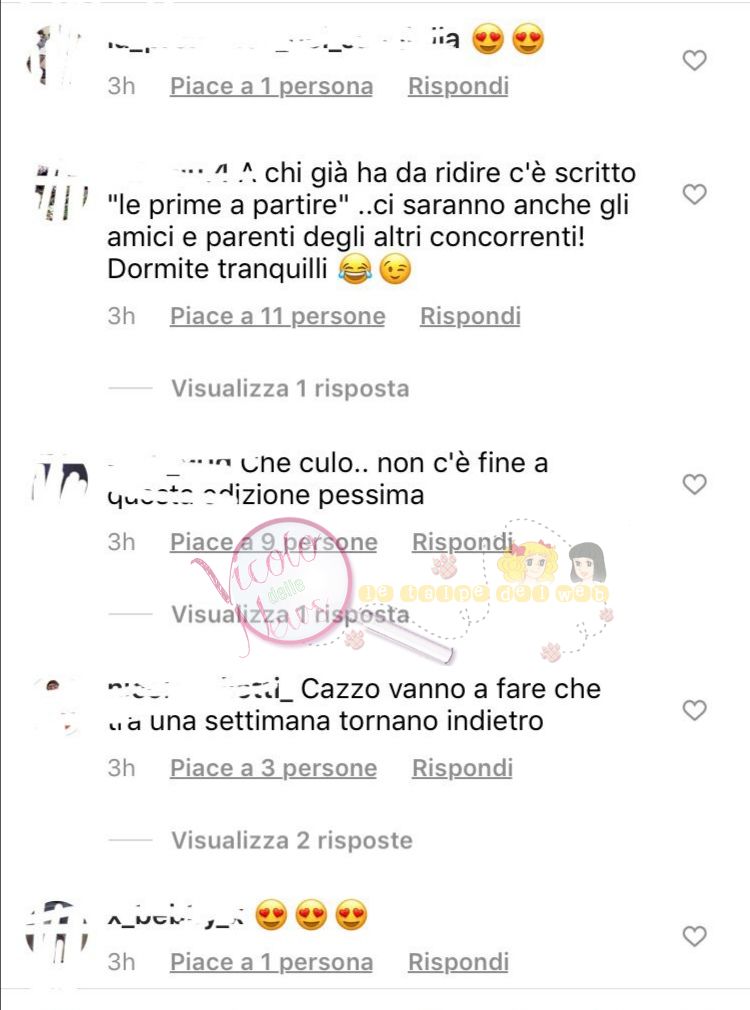Click Rispondi under the Dormite tranquilli comment
The height and width of the screenshot is (1010, 750).
click(x=470, y=316)
